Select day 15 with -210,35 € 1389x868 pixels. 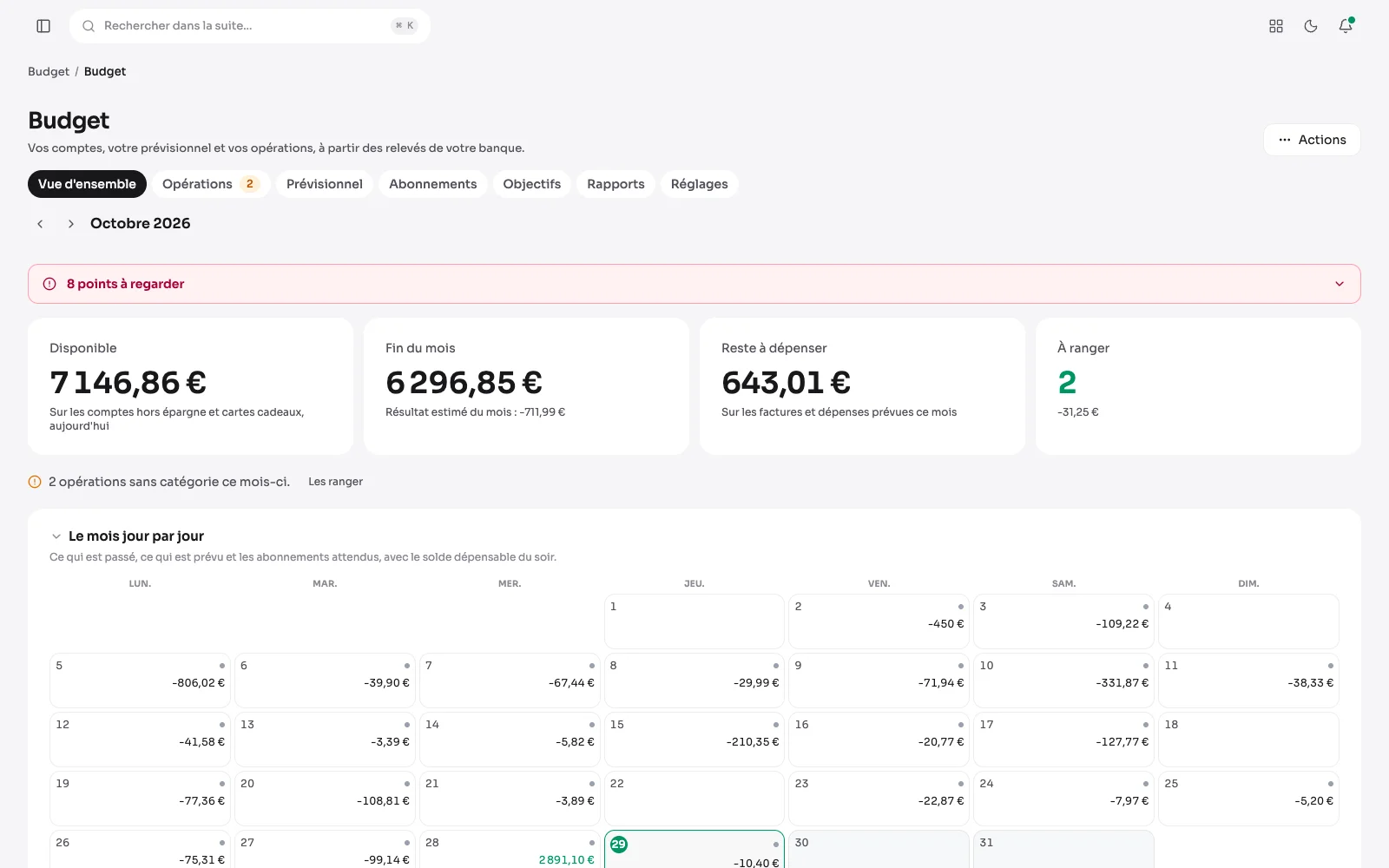[x=694, y=740]
